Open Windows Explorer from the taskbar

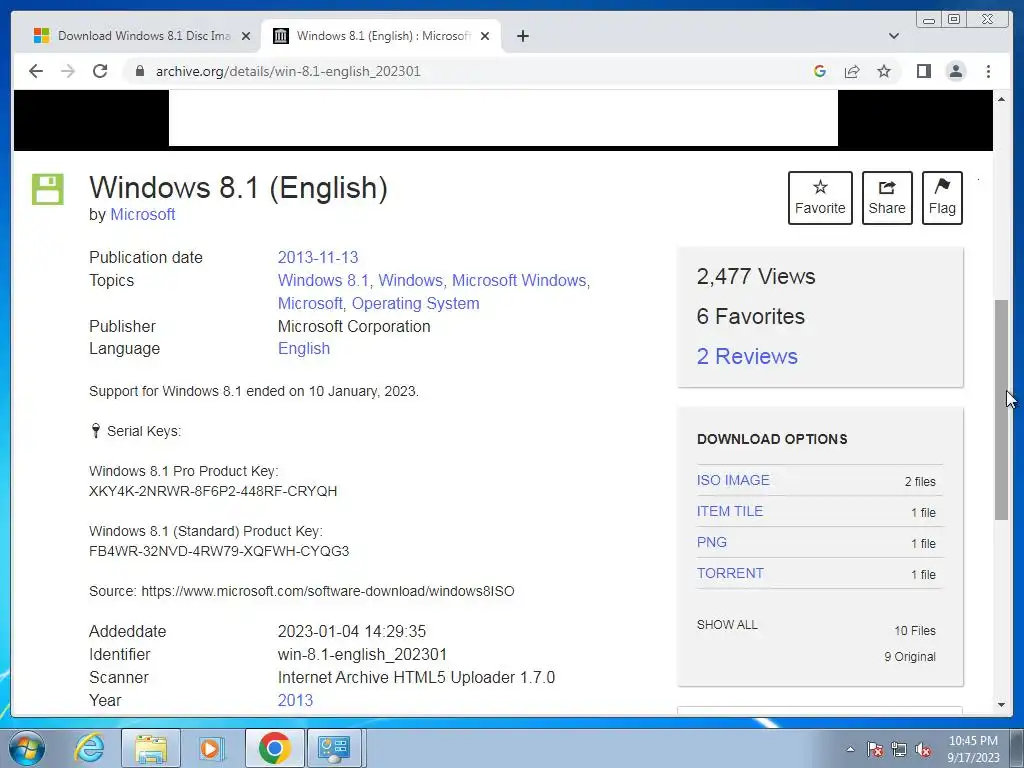[150, 748]
